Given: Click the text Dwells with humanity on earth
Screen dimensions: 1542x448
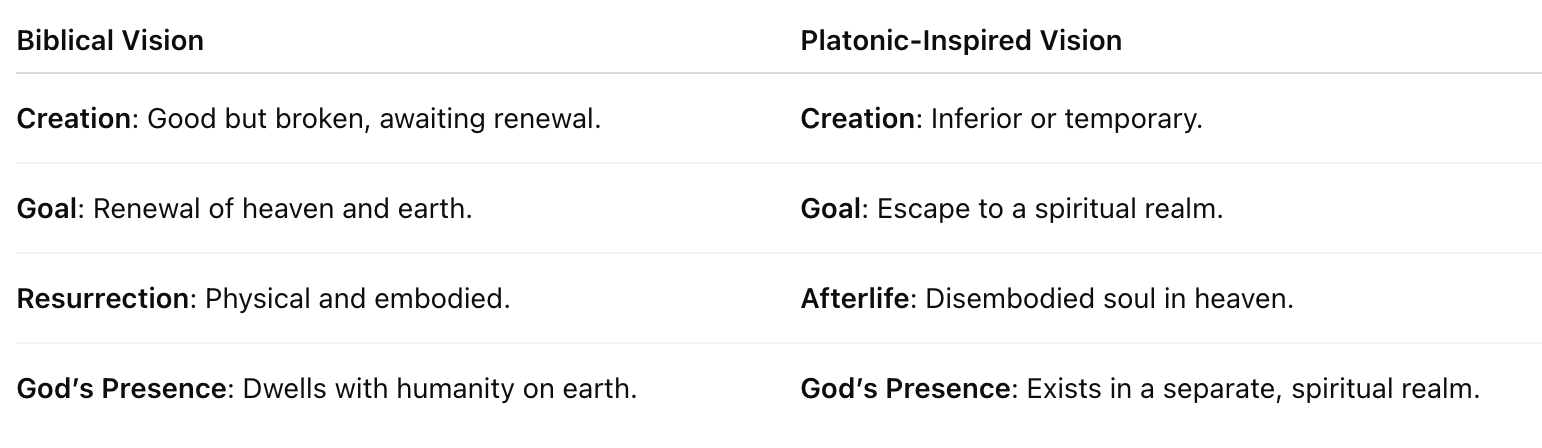Looking at the screenshot, I should [439, 389].
